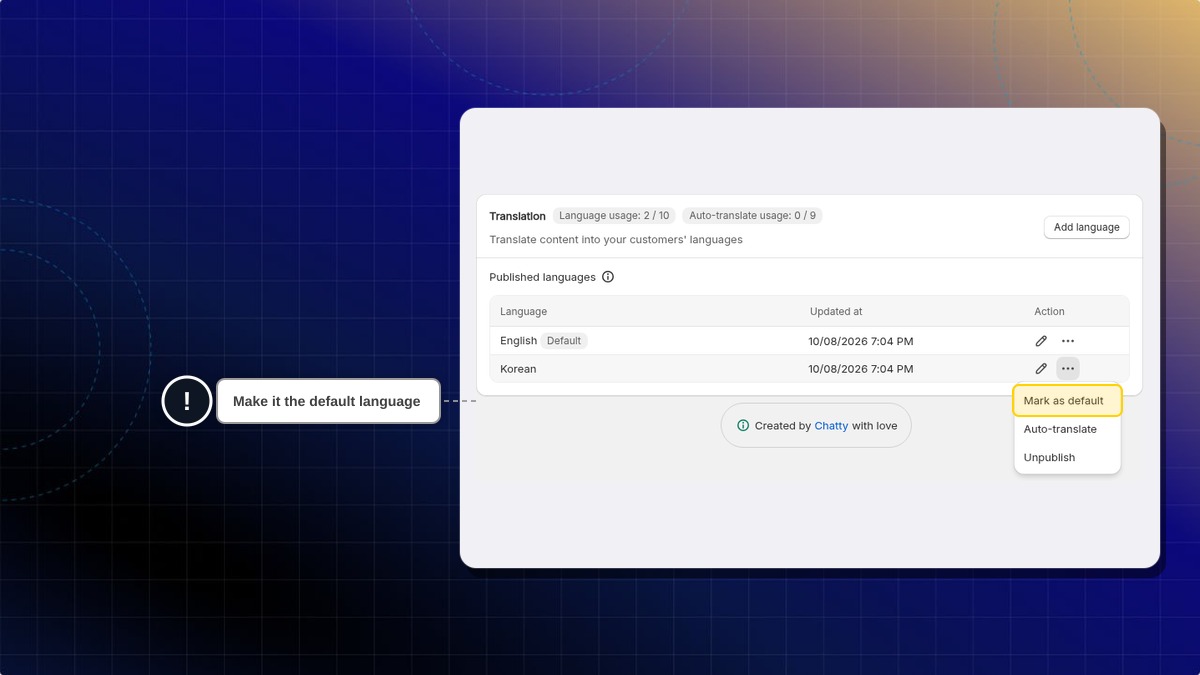Open the three-dot actions menu for Korean
The width and height of the screenshot is (1200, 675).
(x=1068, y=369)
